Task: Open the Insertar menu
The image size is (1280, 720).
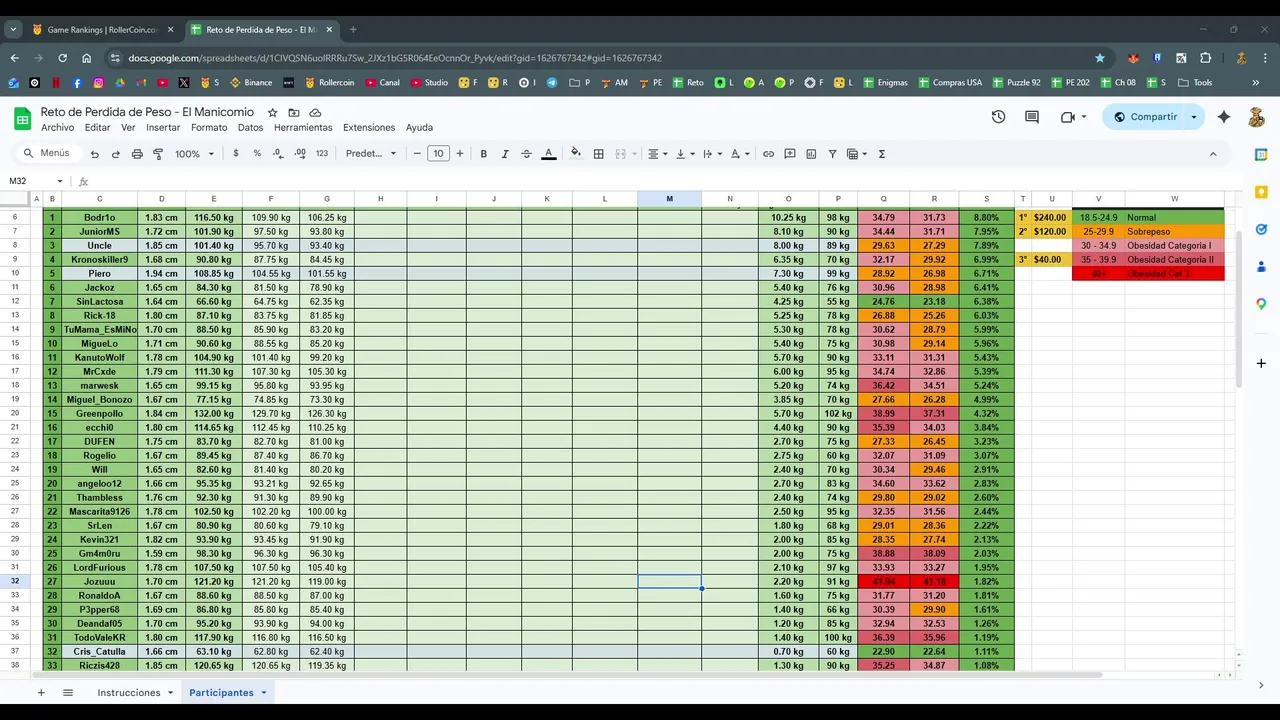Action: click(163, 128)
